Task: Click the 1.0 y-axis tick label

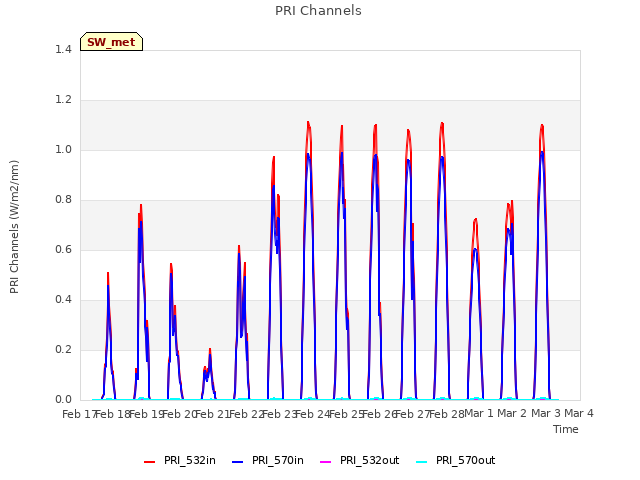Action: click(x=63, y=149)
